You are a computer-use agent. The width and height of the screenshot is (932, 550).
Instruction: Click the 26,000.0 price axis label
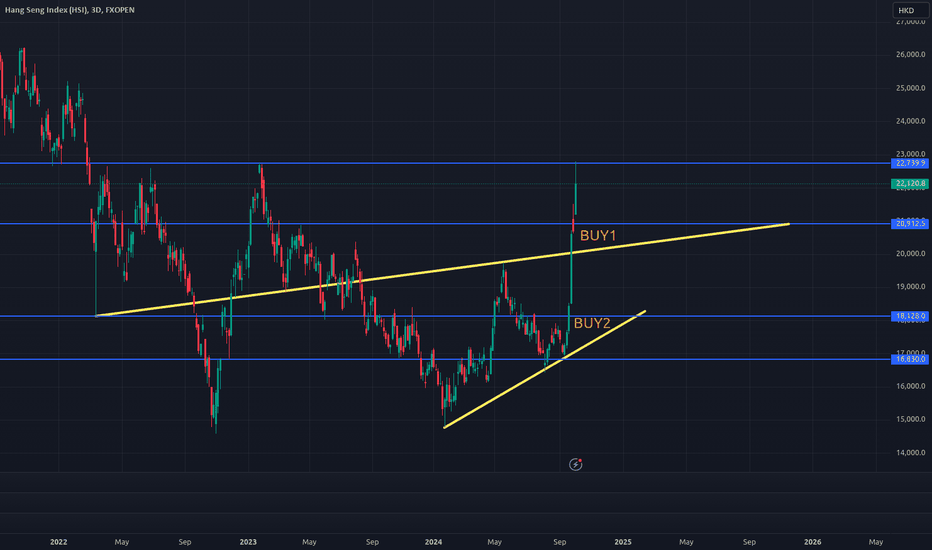[x=911, y=55]
